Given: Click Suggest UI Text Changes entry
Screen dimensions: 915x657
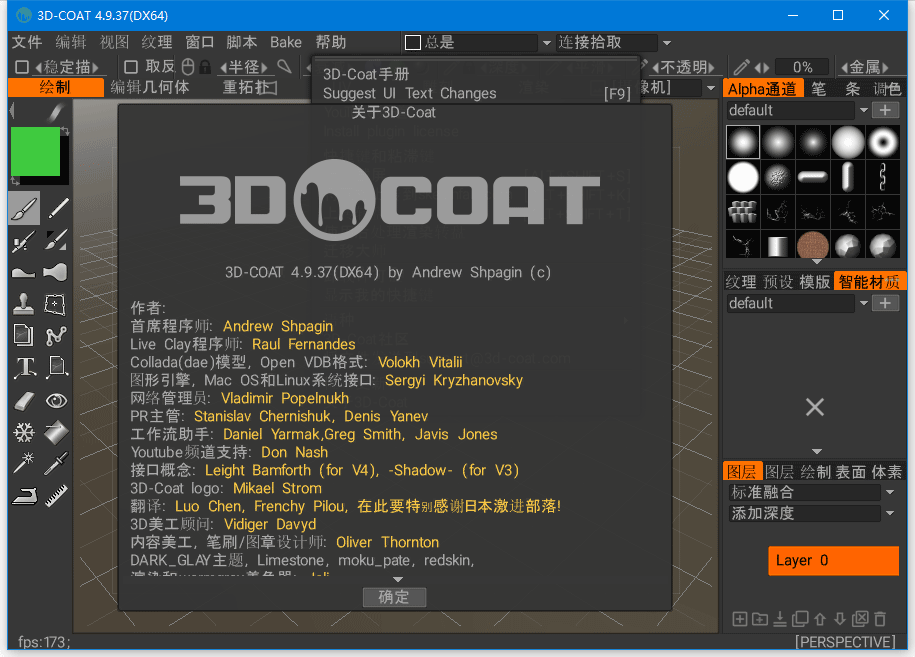Looking at the screenshot, I should point(476,93).
